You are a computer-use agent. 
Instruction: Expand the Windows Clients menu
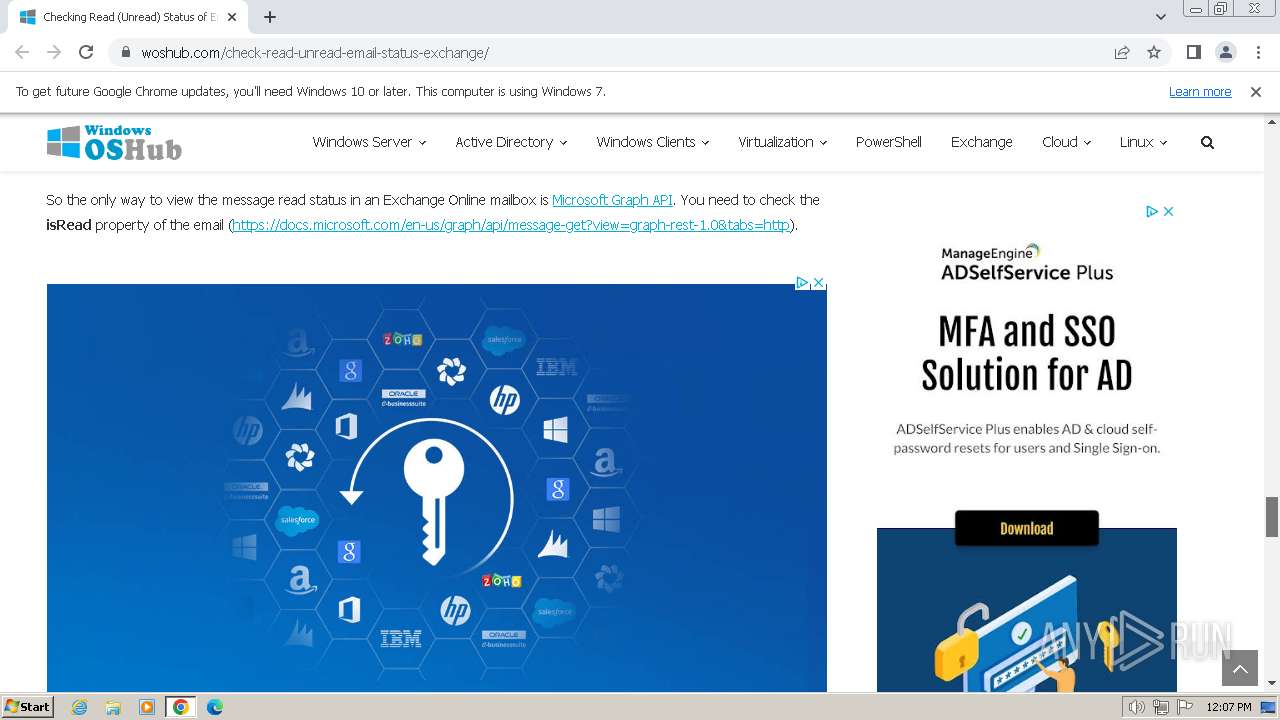[x=652, y=142]
